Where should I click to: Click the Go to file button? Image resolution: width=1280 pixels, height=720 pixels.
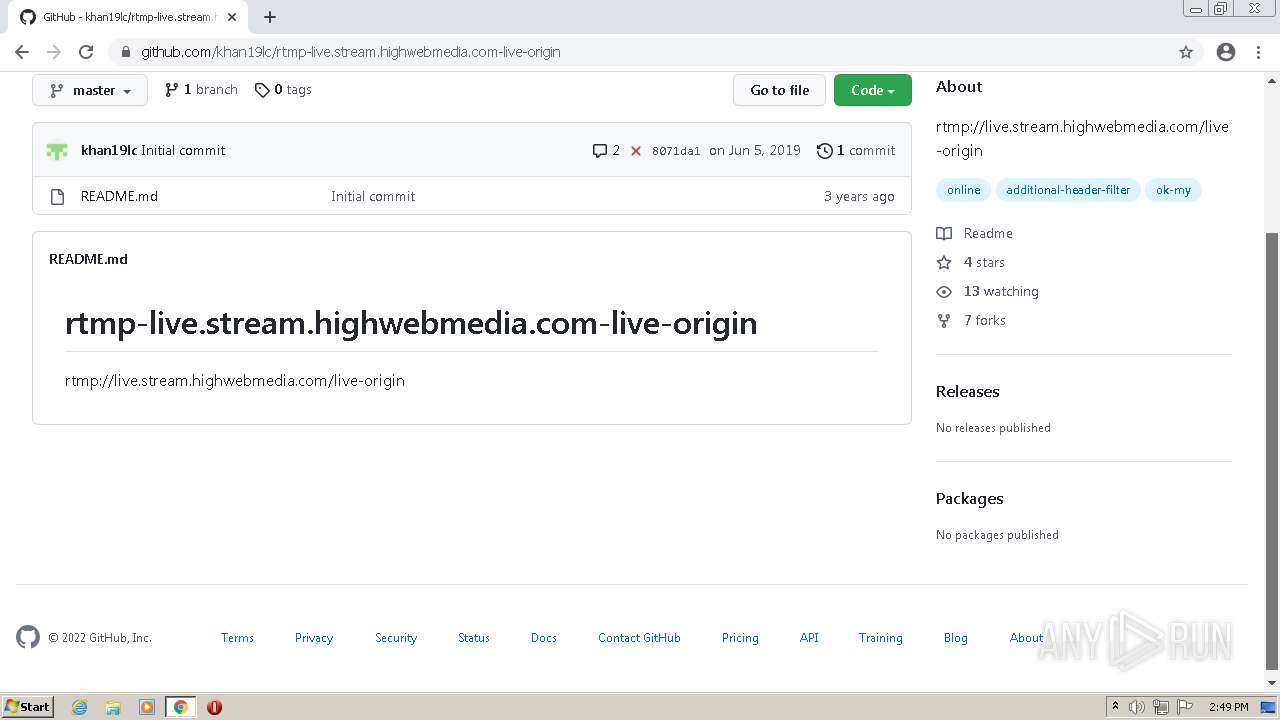pyautogui.click(x=779, y=90)
